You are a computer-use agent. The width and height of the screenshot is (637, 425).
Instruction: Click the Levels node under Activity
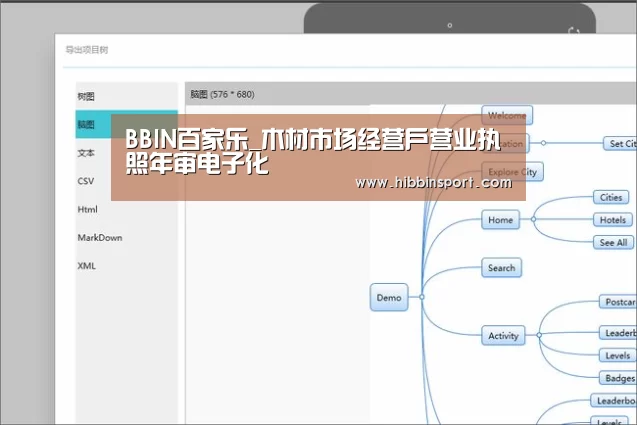(x=618, y=356)
